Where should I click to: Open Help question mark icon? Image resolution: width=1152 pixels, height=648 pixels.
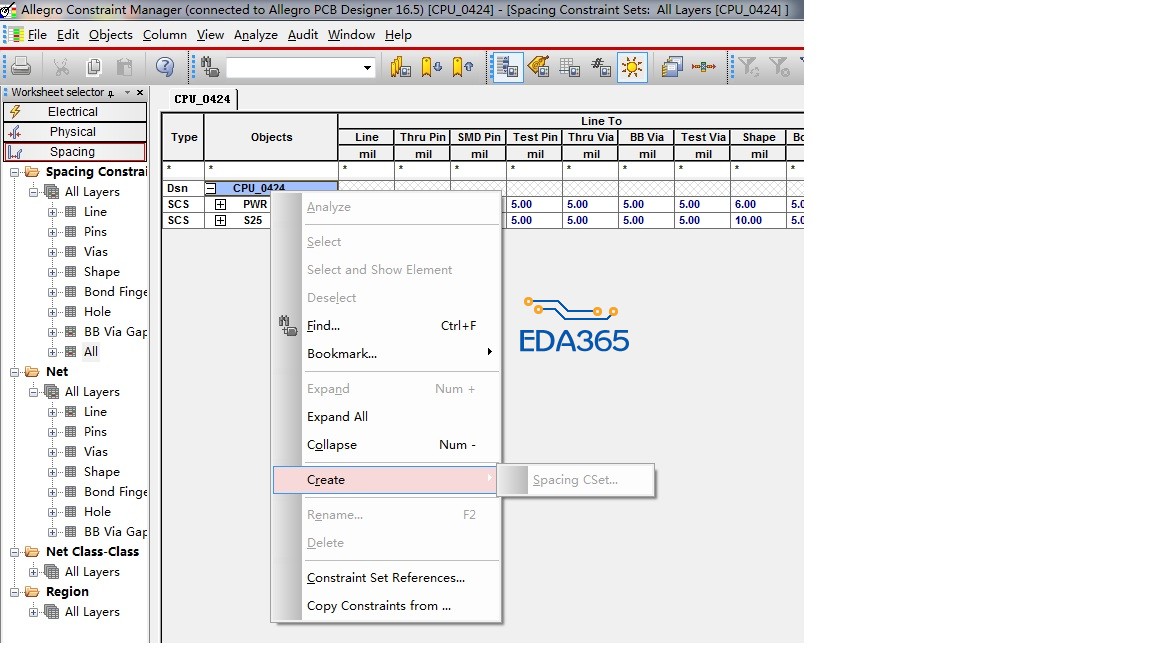[165, 67]
